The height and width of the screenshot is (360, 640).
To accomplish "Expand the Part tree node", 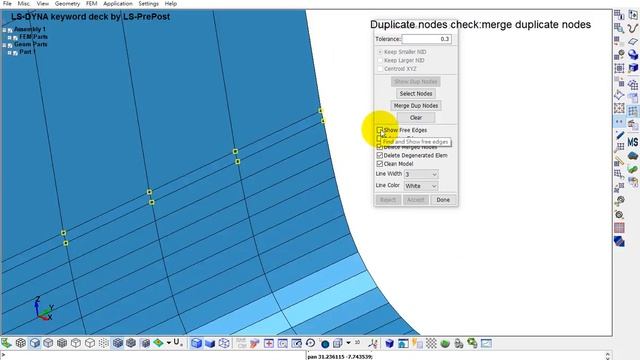I will pos(10,53).
